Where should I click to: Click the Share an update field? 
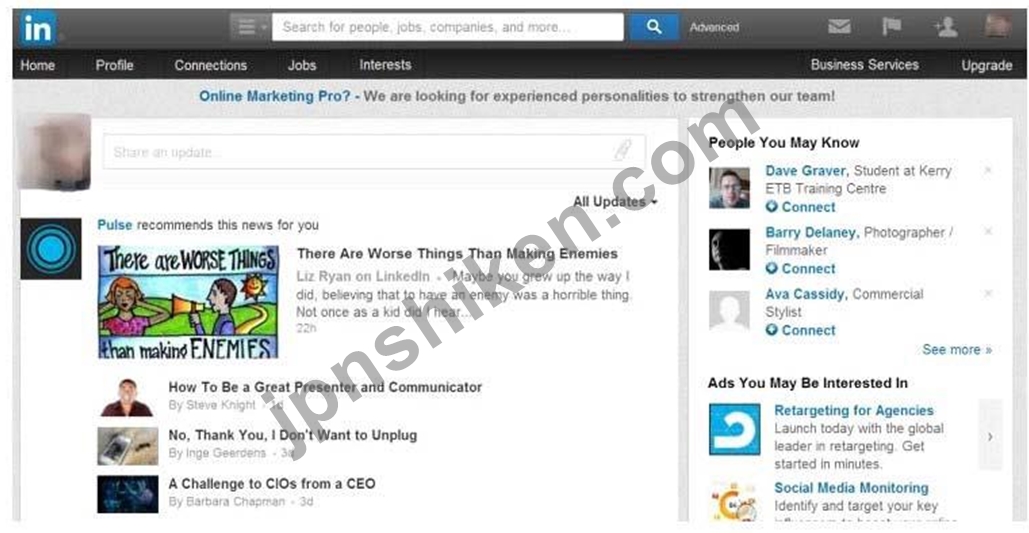pos(374,152)
